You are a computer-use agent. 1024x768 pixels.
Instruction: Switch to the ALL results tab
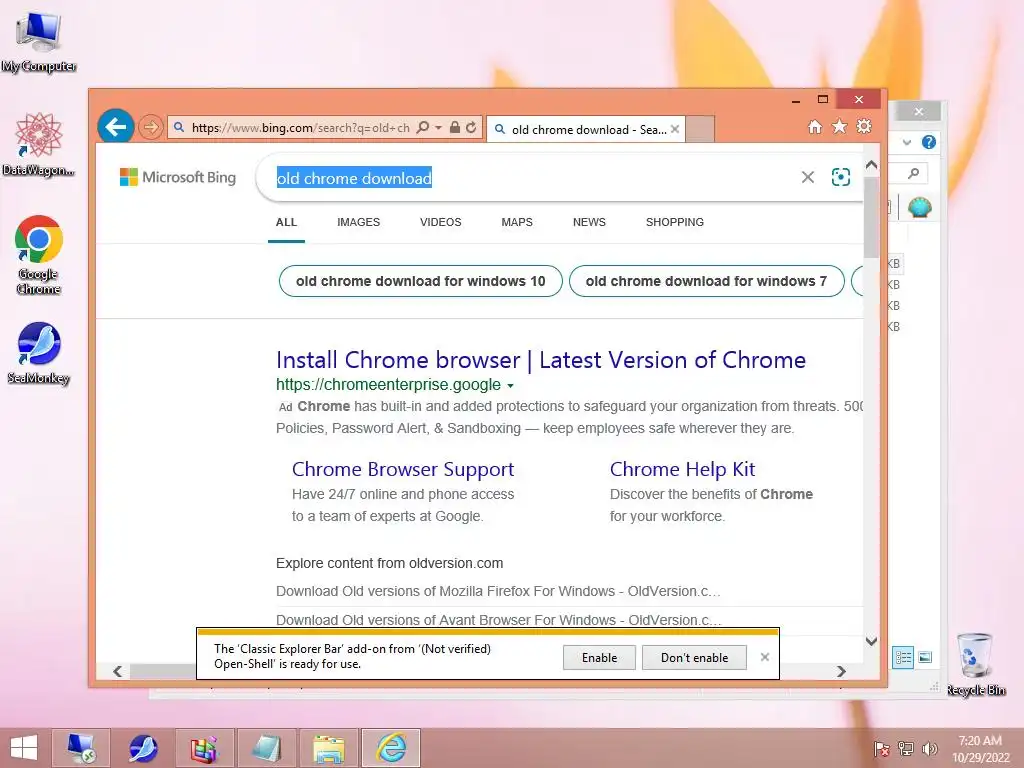[x=286, y=222]
